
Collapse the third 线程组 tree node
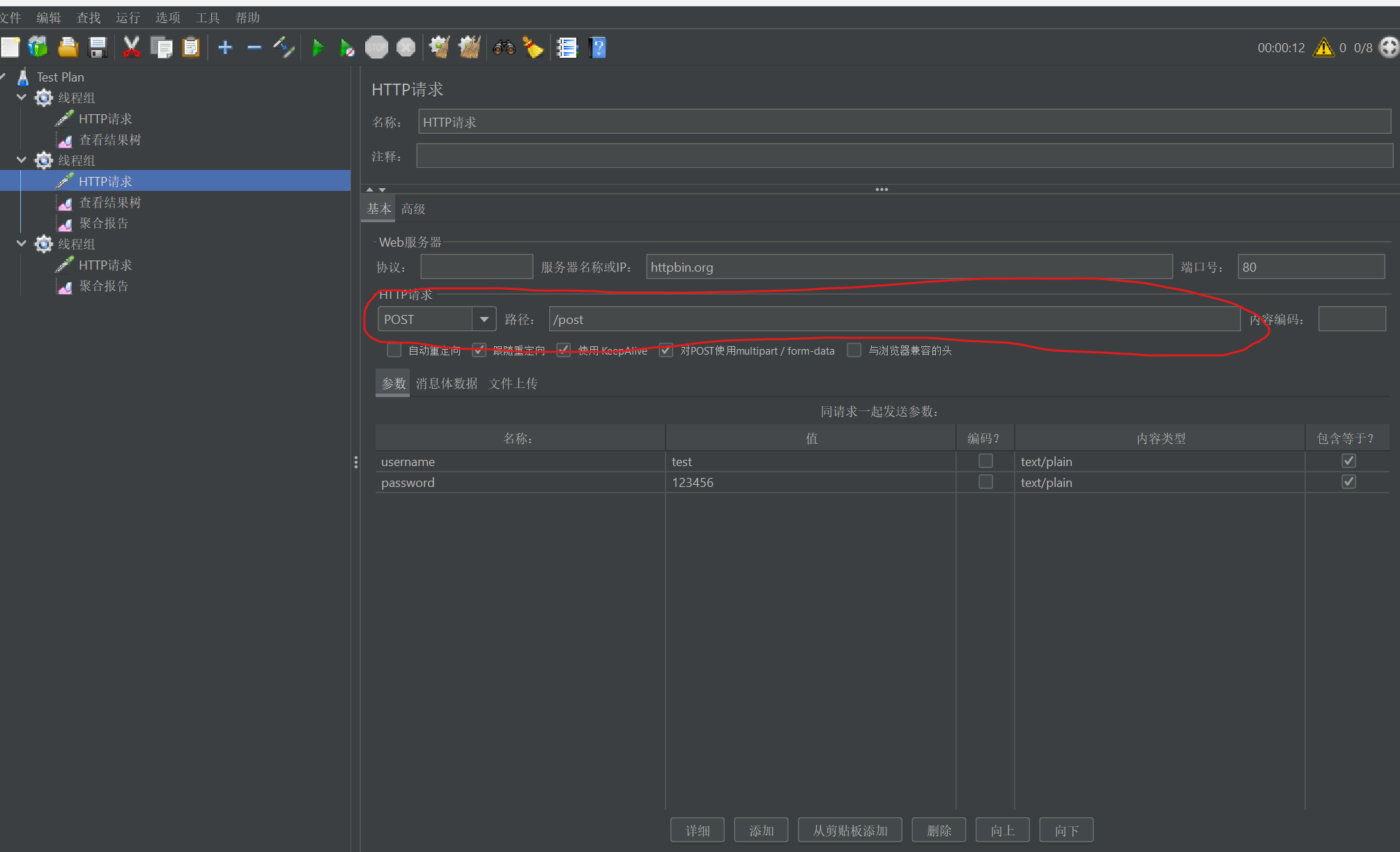click(22, 244)
